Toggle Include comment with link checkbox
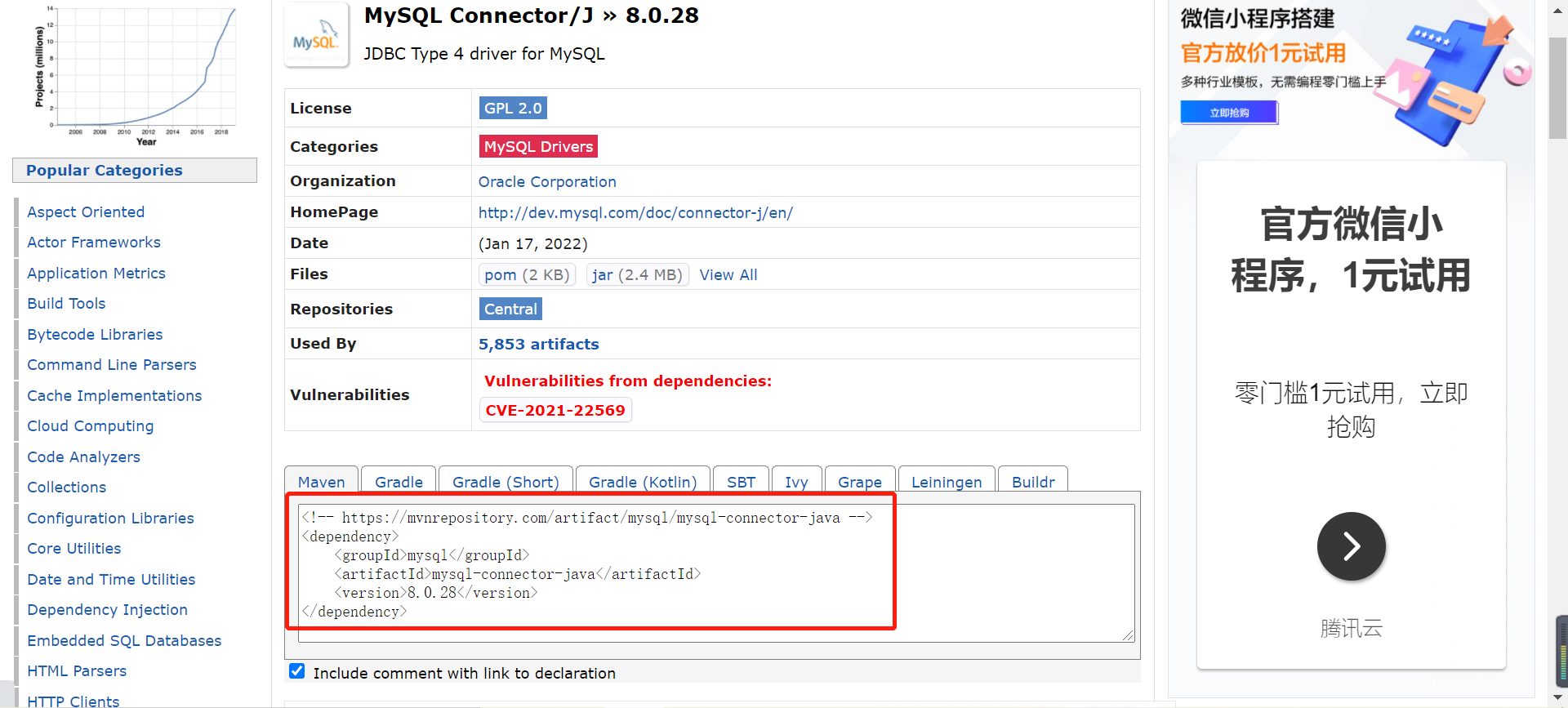Image resolution: width=1568 pixels, height=708 pixels. (297, 671)
